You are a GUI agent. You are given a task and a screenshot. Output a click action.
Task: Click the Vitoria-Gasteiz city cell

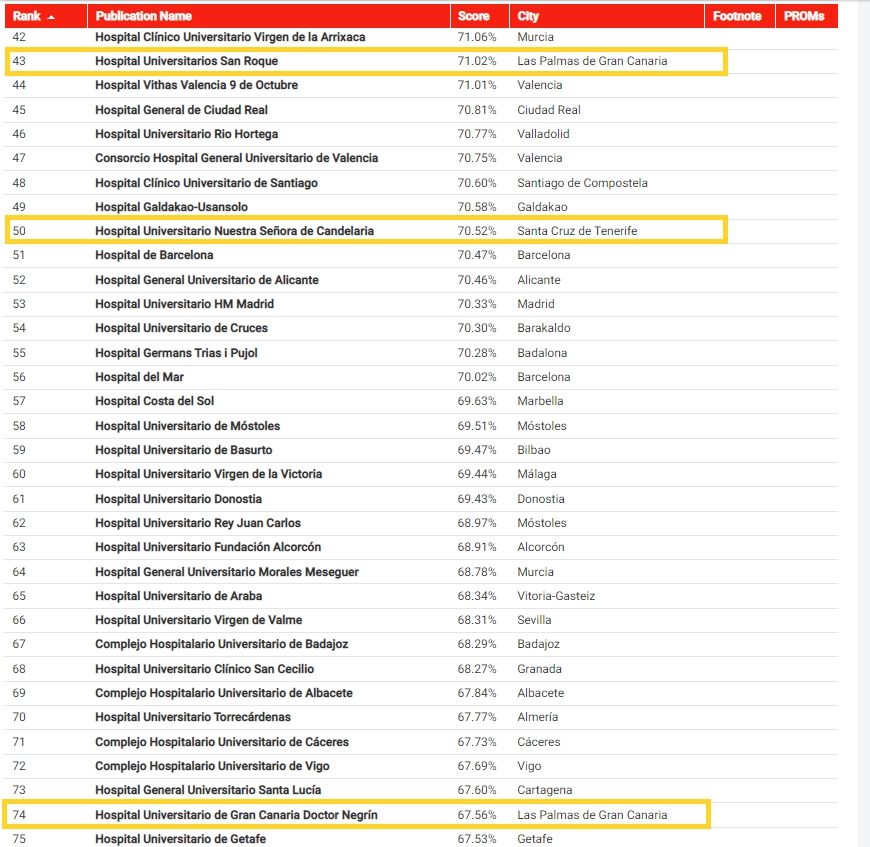(557, 596)
